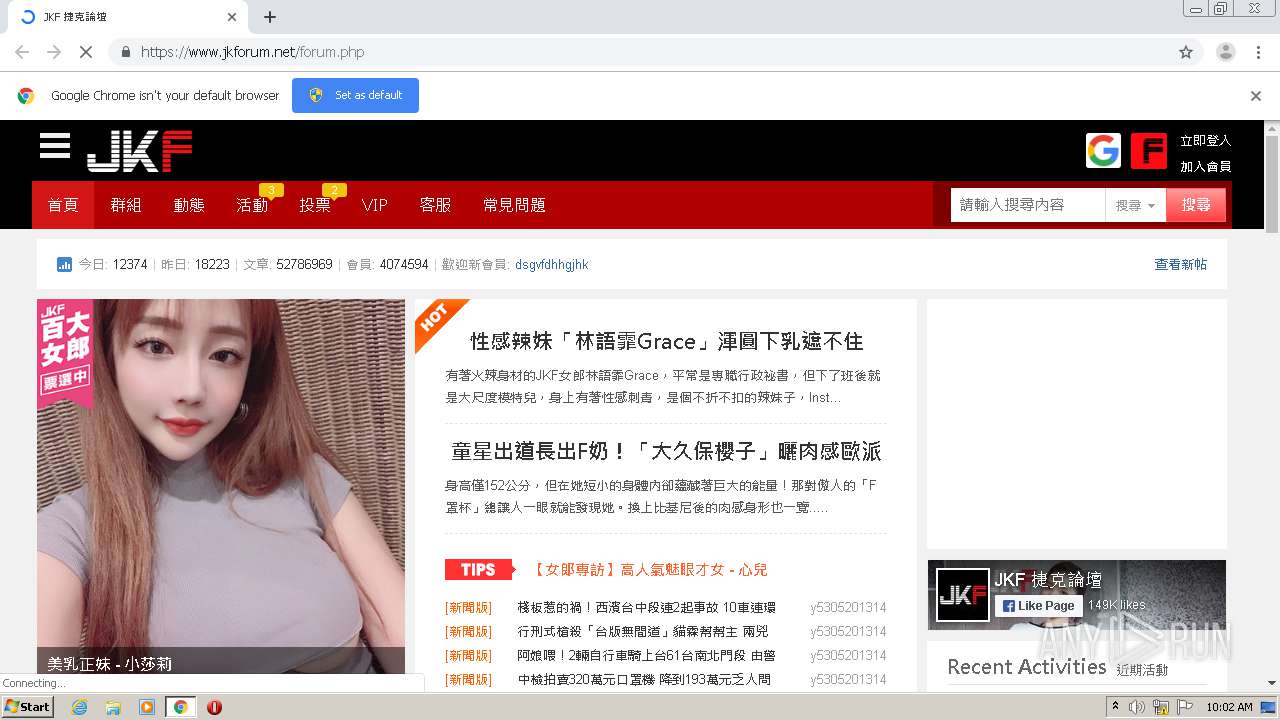Bookmark this page with the star icon
The image size is (1280, 720).
pos(1186,52)
